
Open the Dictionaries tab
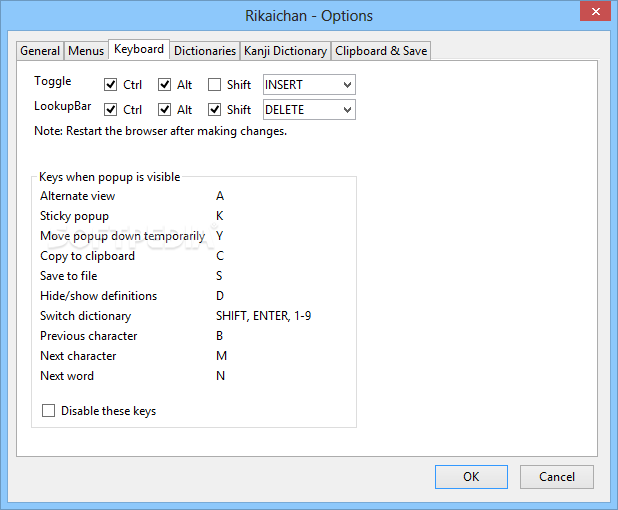tap(205, 51)
